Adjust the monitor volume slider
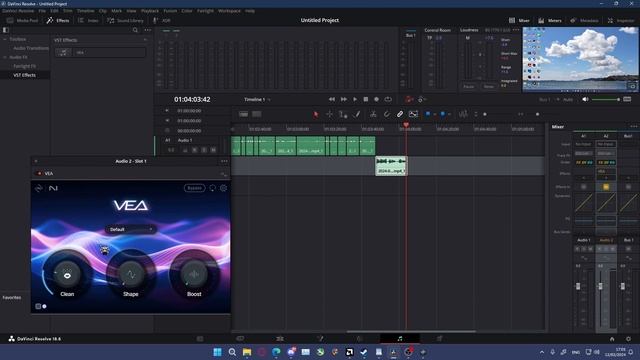 point(606,100)
